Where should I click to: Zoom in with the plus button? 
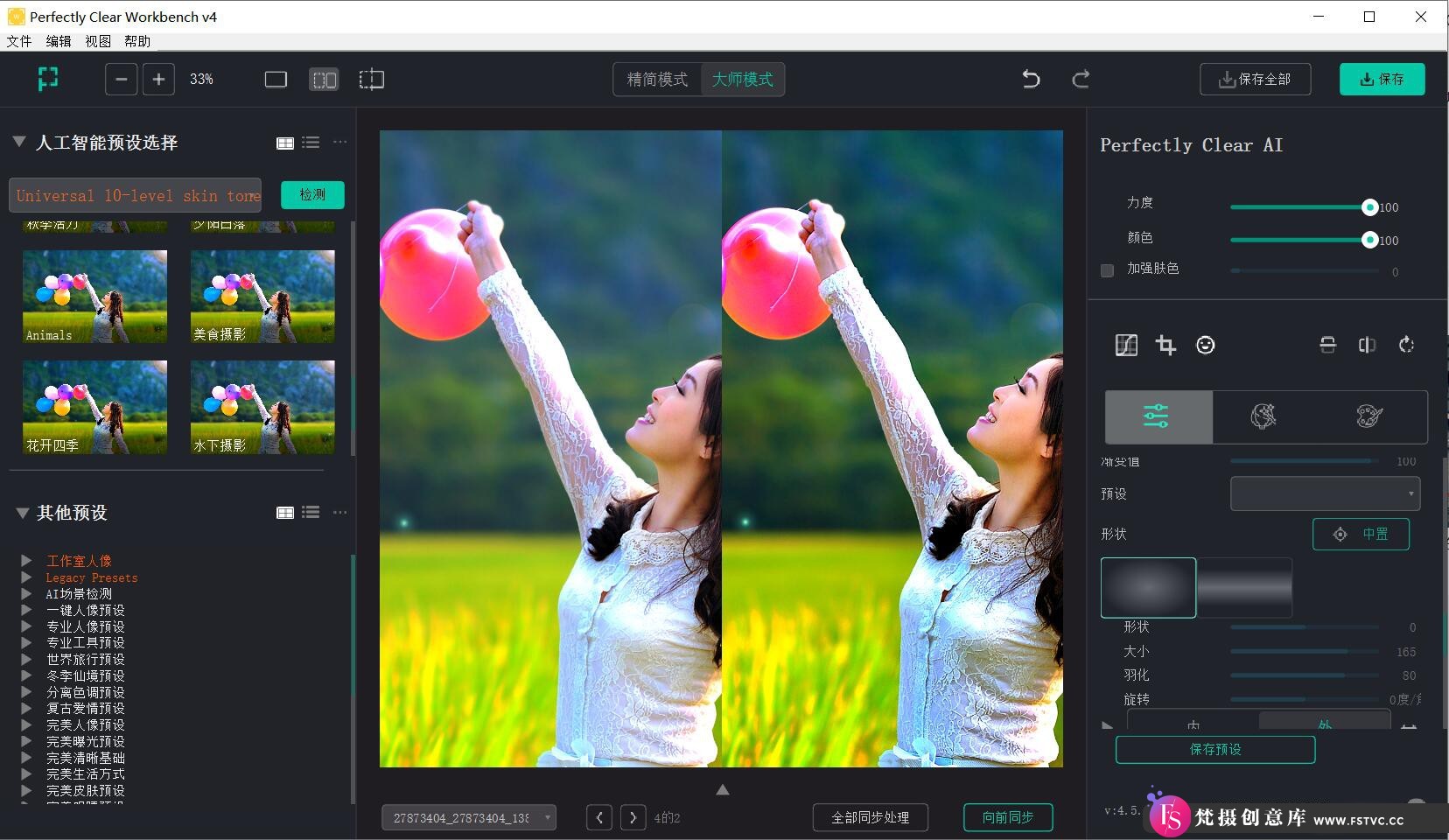(x=158, y=80)
